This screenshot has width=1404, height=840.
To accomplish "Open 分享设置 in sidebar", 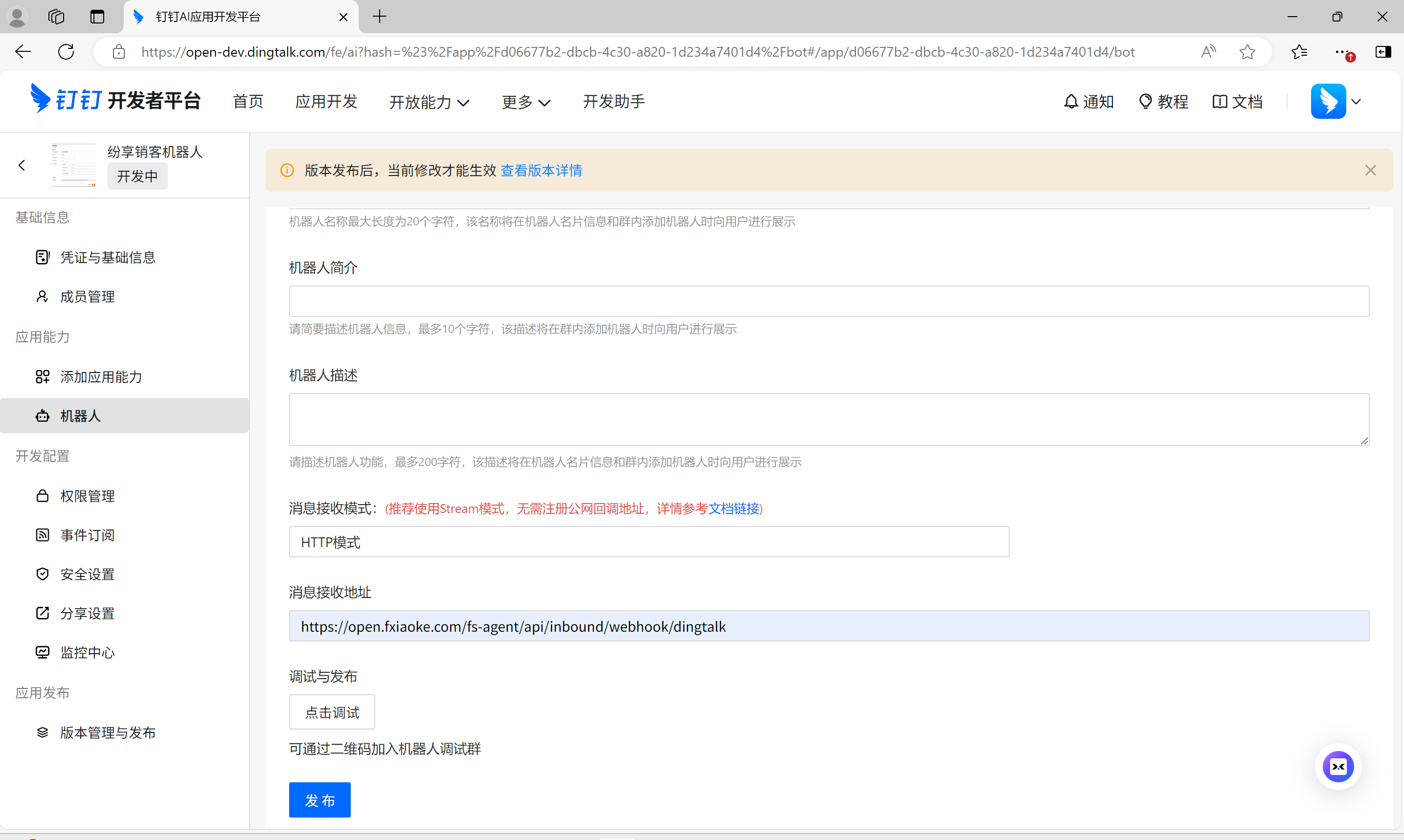I will [124, 613].
